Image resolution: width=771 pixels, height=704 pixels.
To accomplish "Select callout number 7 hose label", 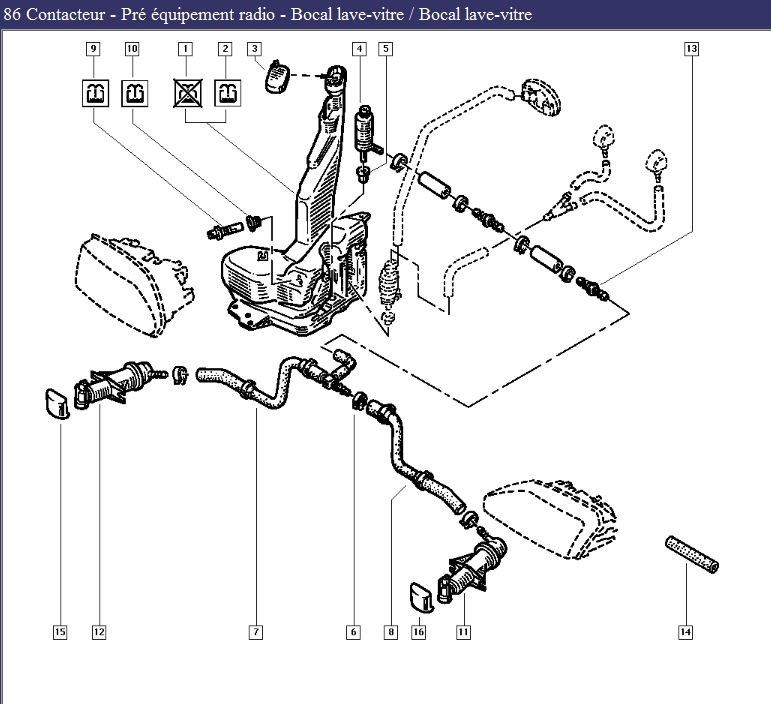I will click(x=256, y=632).
